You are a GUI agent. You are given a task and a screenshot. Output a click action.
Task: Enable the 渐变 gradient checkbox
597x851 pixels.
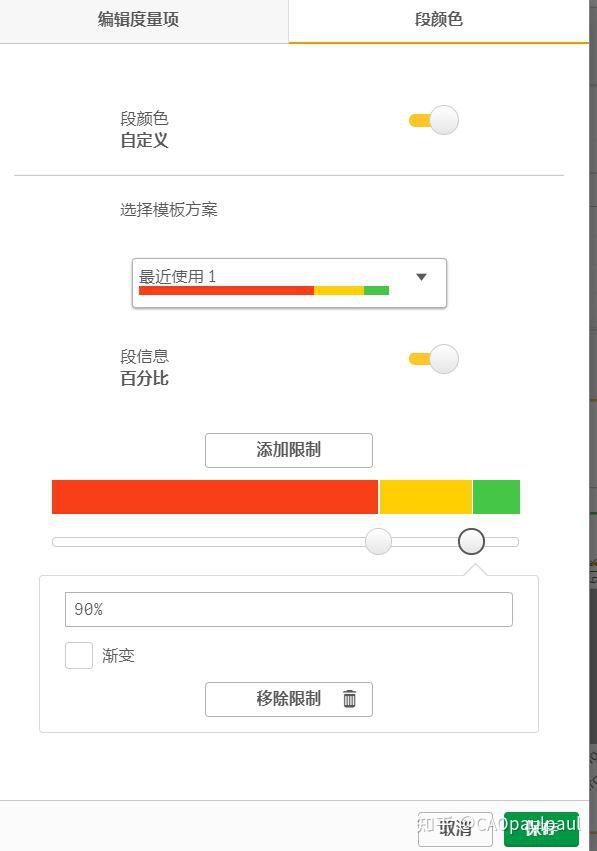click(x=79, y=655)
